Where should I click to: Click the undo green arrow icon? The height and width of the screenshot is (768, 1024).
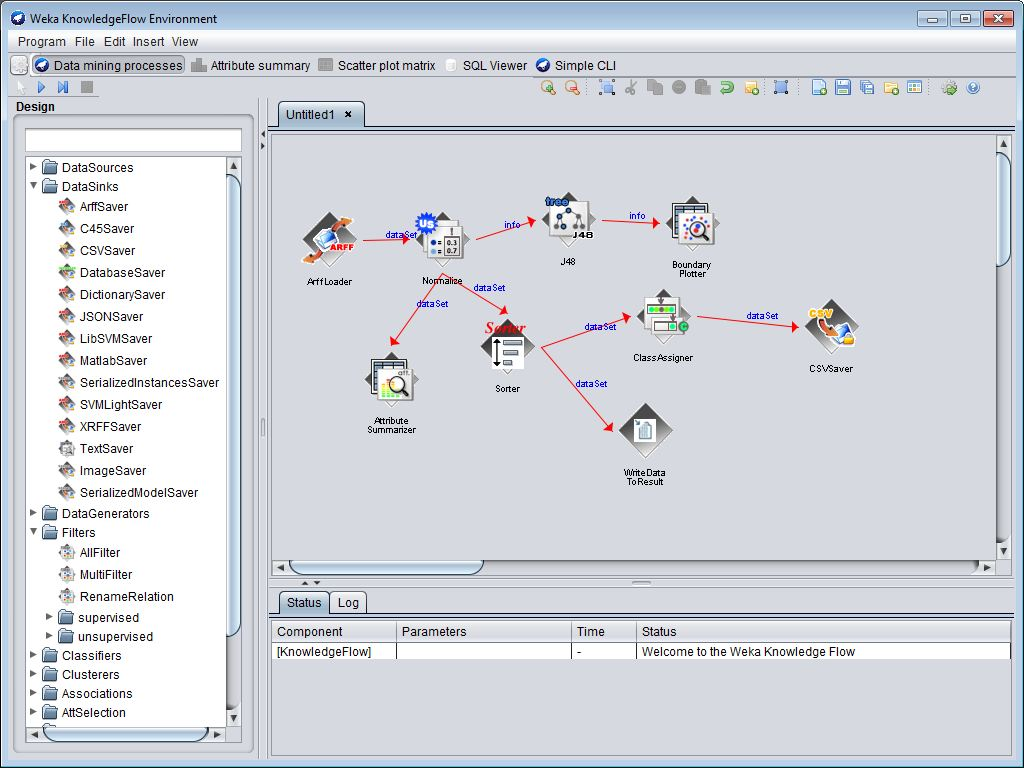click(727, 88)
